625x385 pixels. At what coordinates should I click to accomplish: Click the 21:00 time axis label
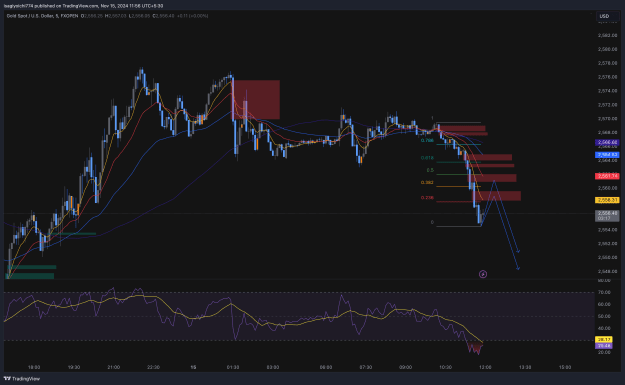pos(114,367)
